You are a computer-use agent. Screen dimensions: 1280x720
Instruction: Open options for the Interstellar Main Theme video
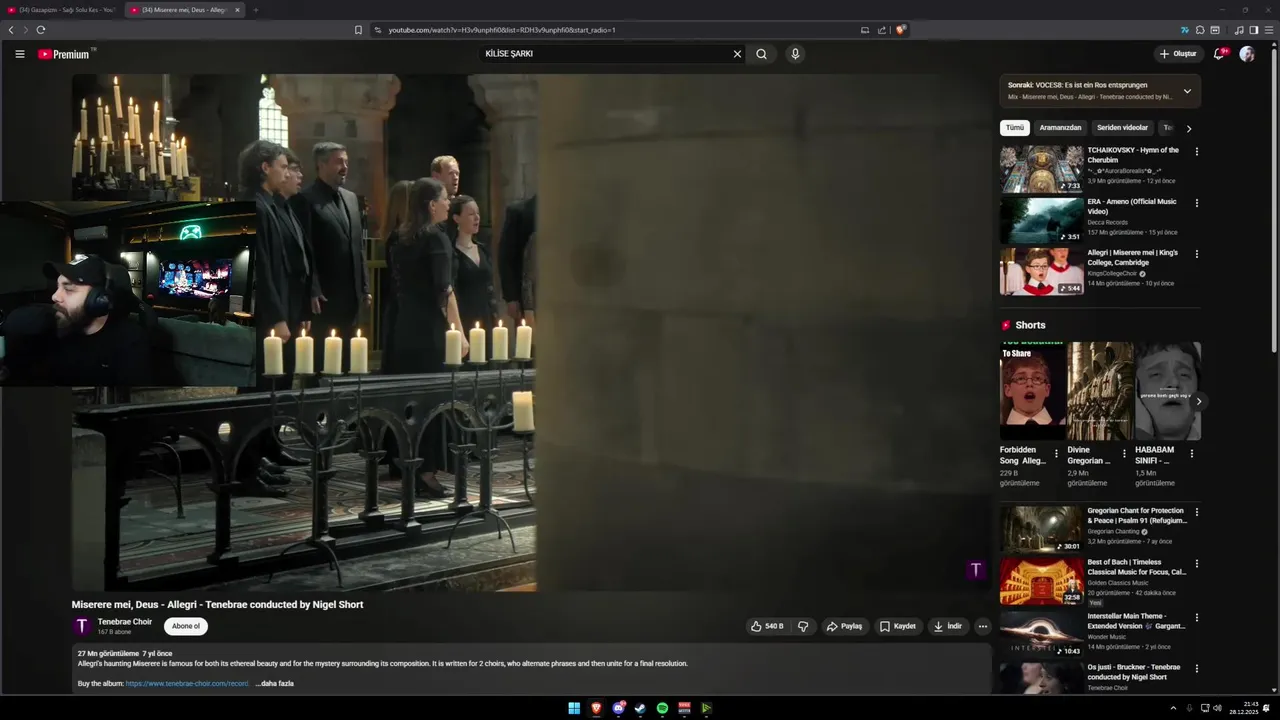[1196, 617]
